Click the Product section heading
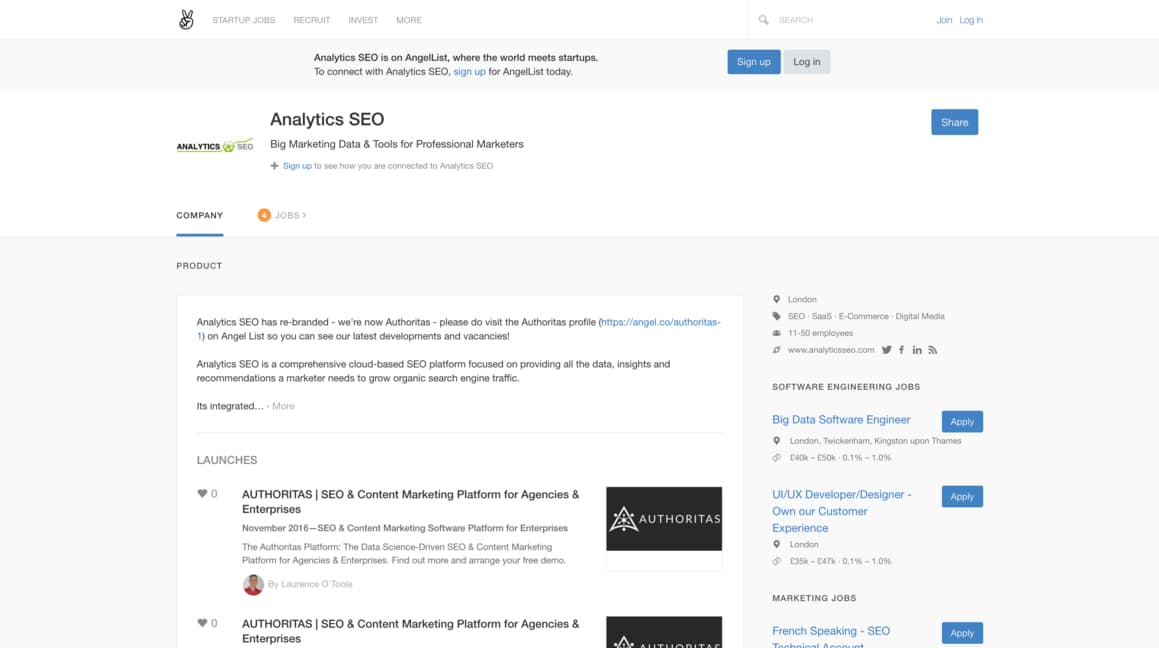This screenshot has height=648, width=1159. pyautogui.click(x=199, y=266)
